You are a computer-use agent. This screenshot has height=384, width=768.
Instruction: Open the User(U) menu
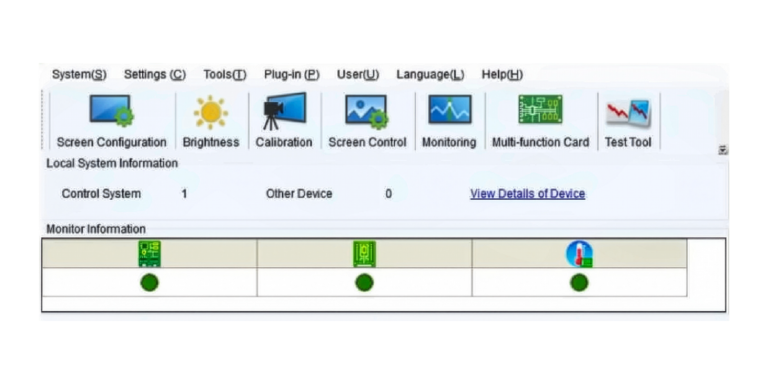pos(358,75)
